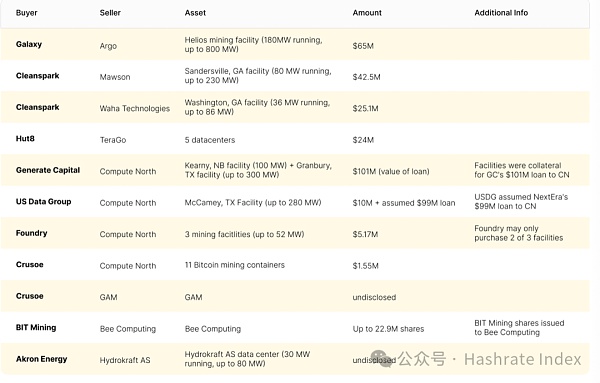This screenshot has width=600, height=383.
Task: Click the 5 datacenters asset cell
Action: click(210, 140)
